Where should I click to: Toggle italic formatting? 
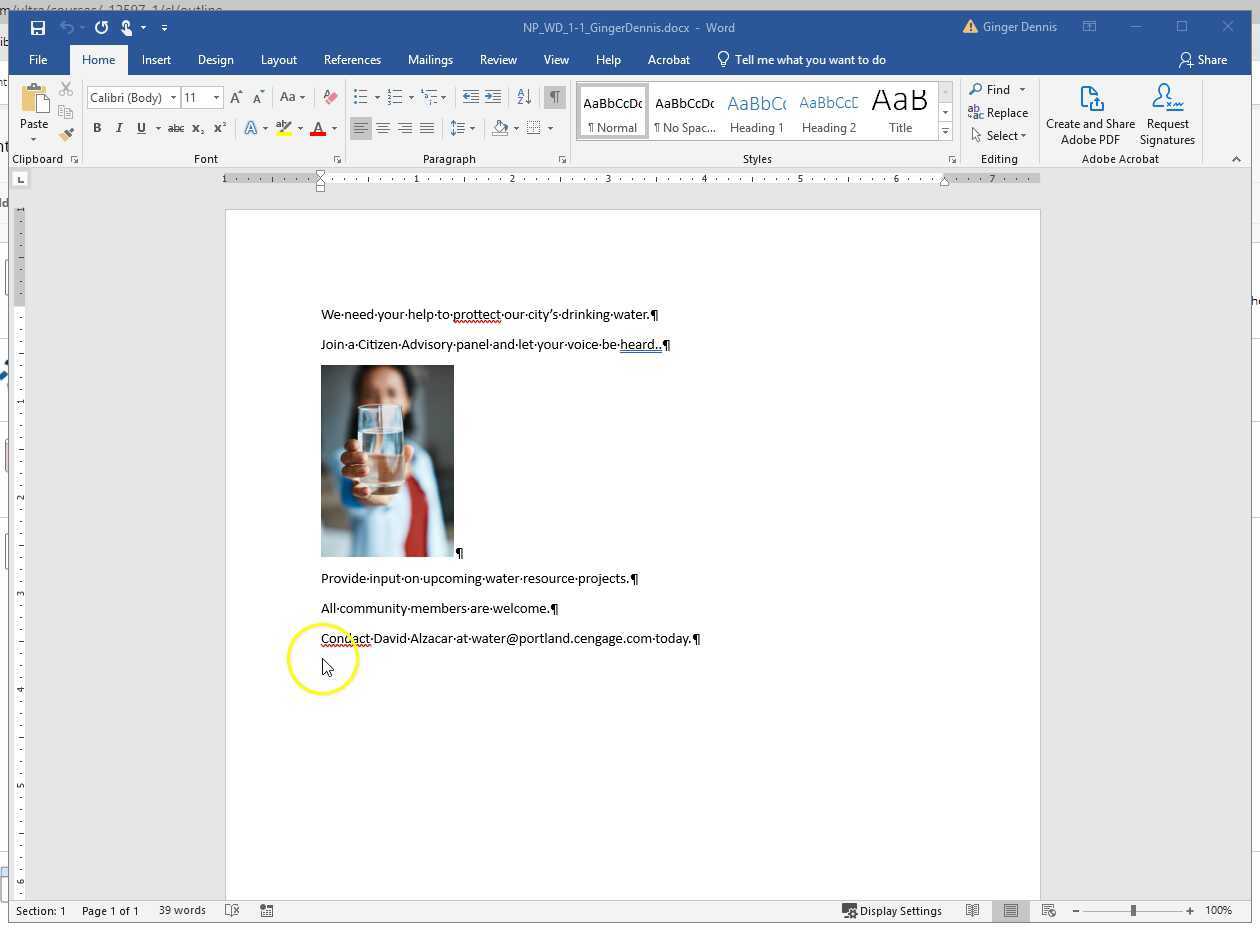click(118, 128)
